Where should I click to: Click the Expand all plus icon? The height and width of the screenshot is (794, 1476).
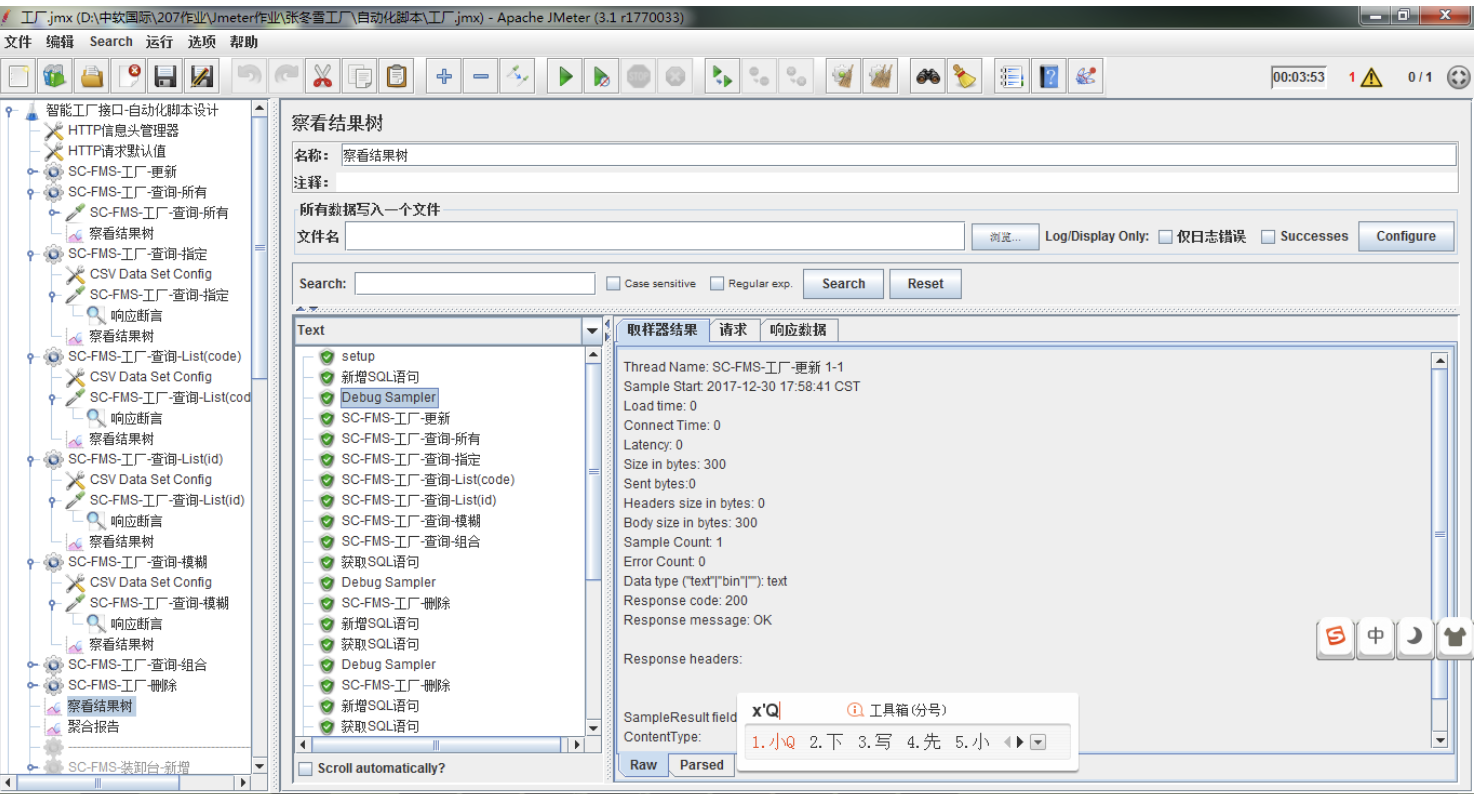click(x=444, y=76)
